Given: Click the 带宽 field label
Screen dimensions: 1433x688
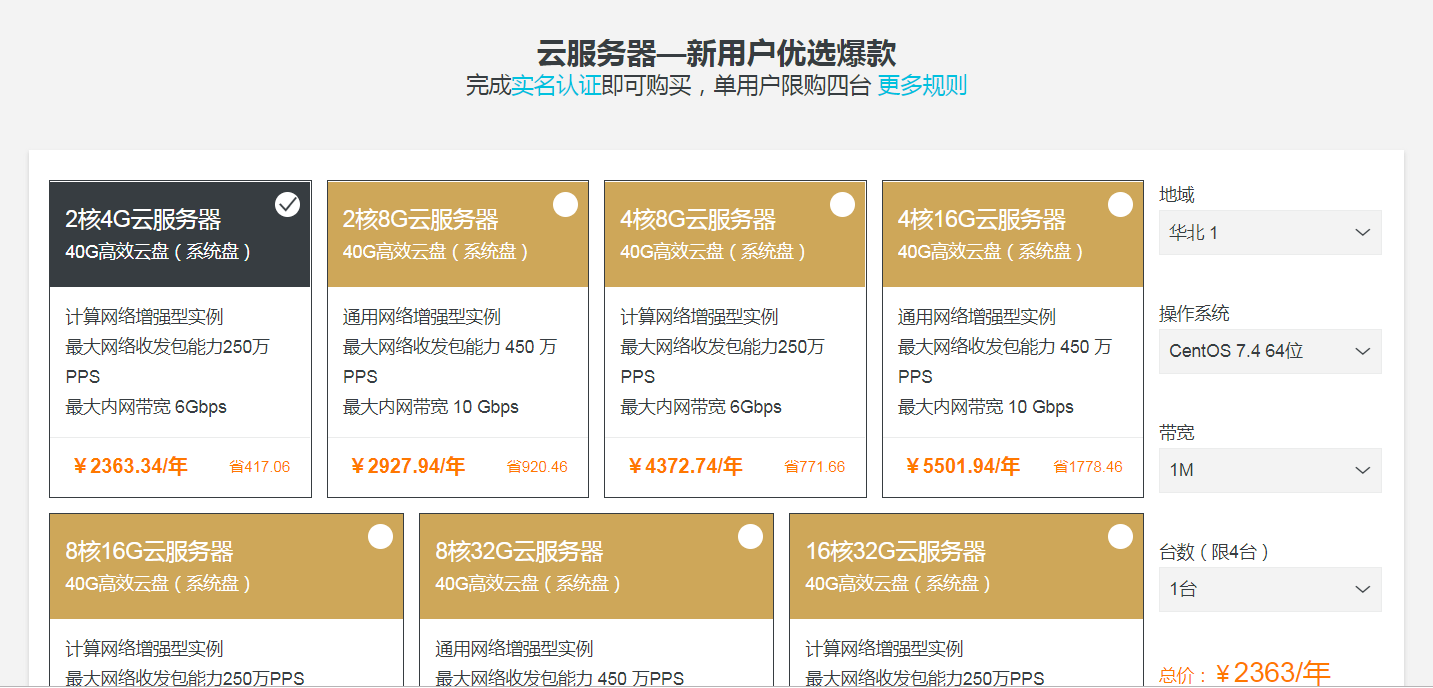Looking at the screenshot, I should click(1177, 433).
